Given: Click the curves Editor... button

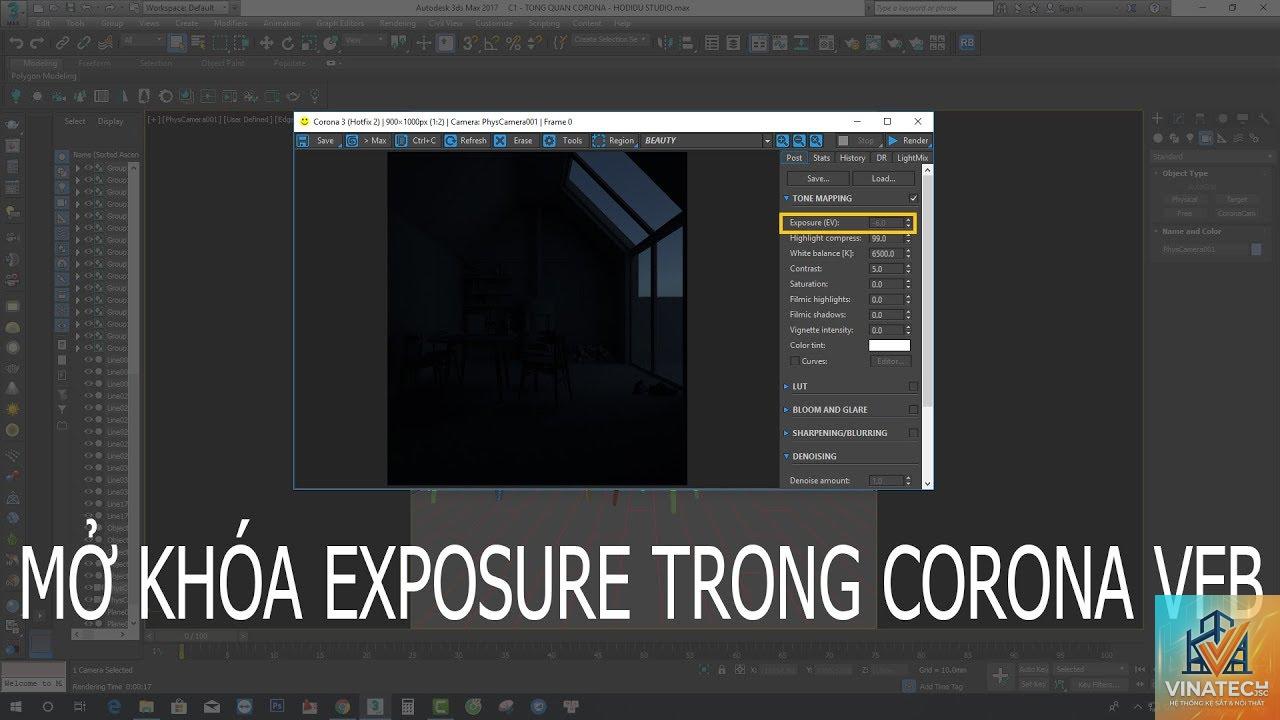Looking at the screenshot, I should 890,361.
